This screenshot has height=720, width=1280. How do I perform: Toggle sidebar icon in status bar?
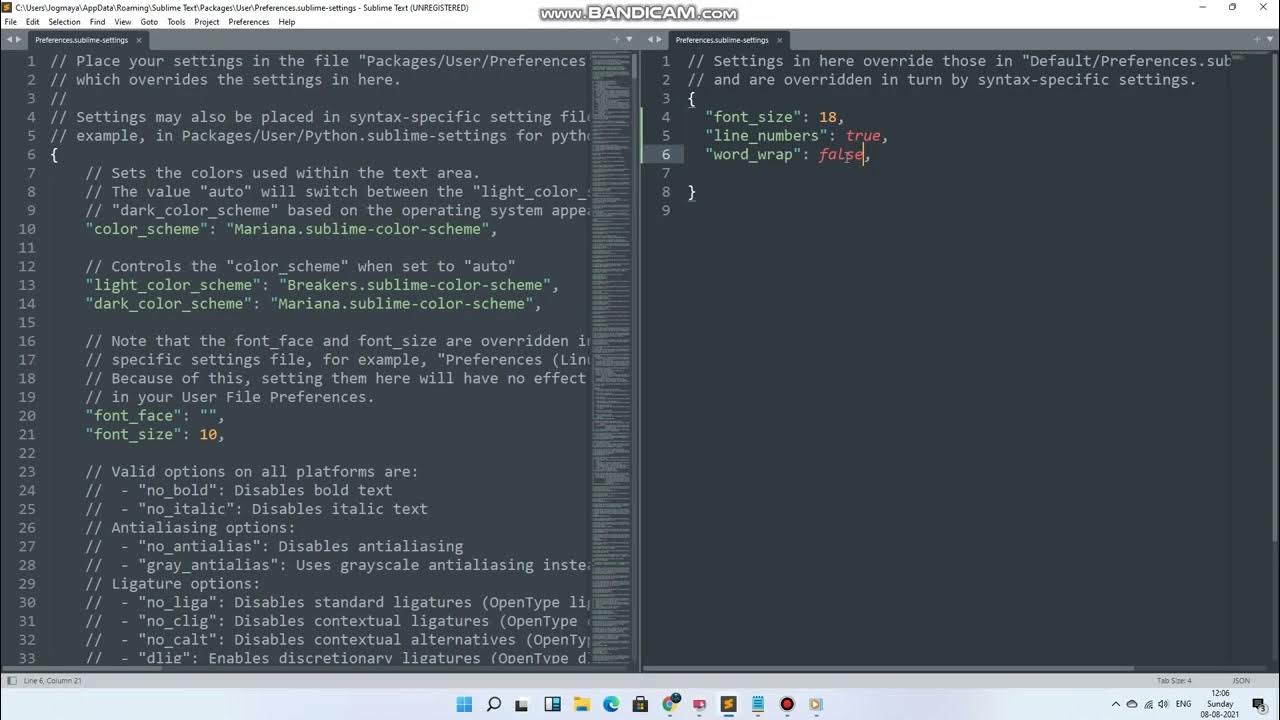point(10,681)
